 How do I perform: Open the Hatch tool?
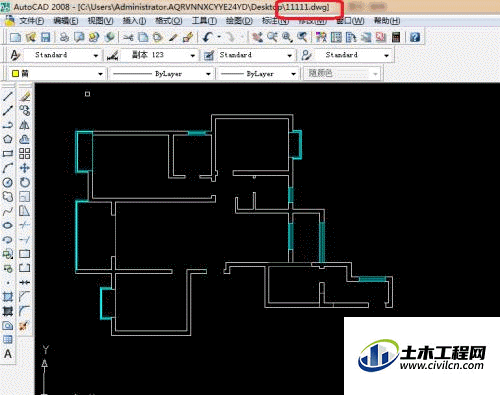point(8,297)
